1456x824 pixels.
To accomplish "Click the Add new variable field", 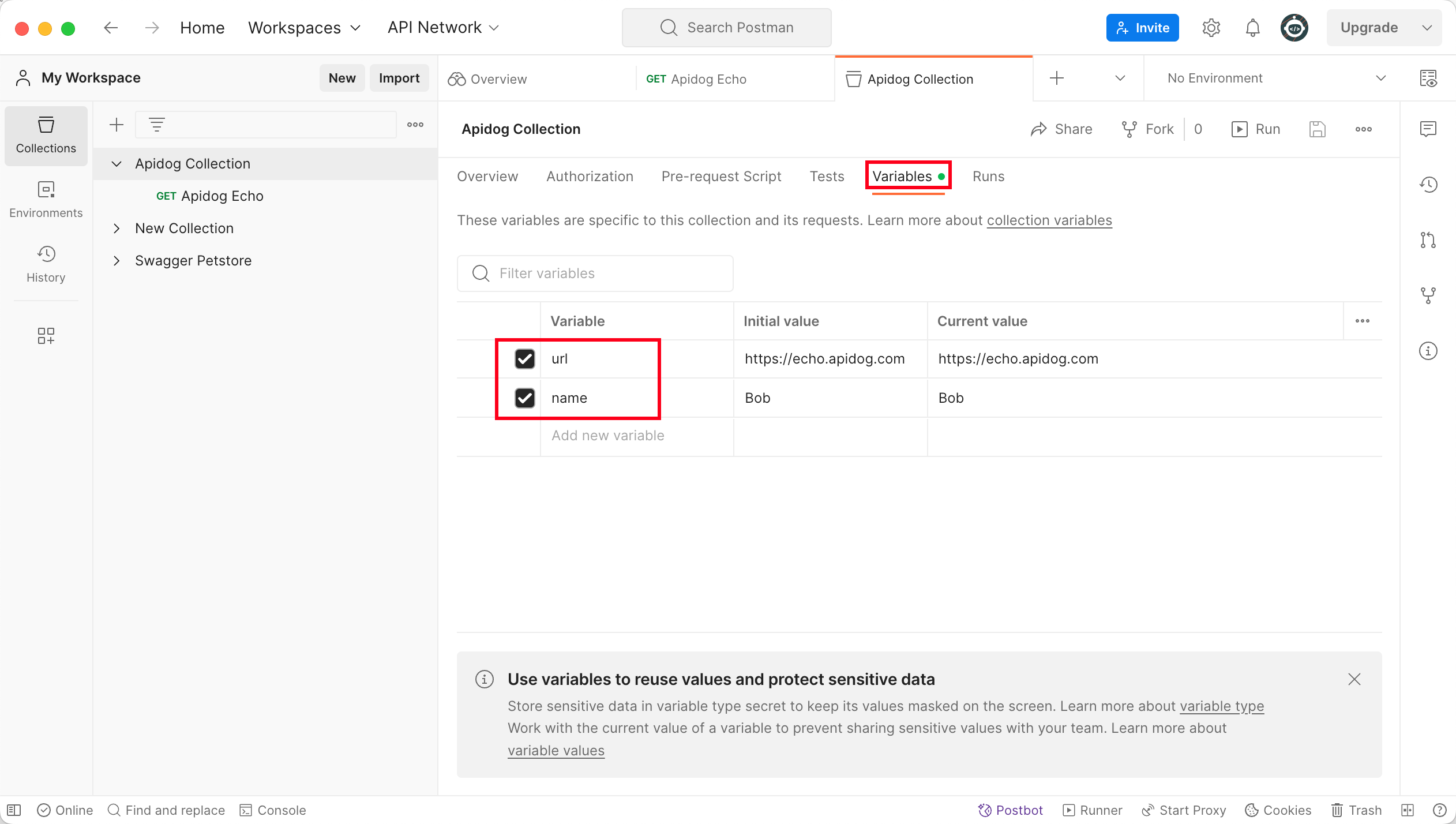I will pos(636,436).
